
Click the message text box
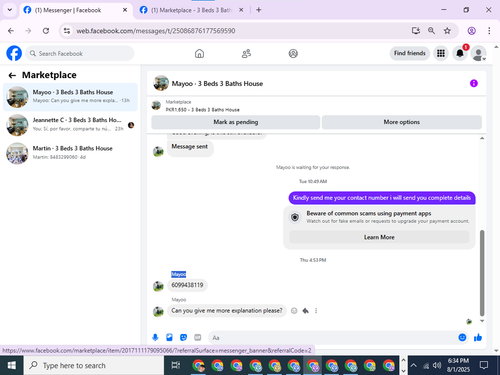click(332, 338)
